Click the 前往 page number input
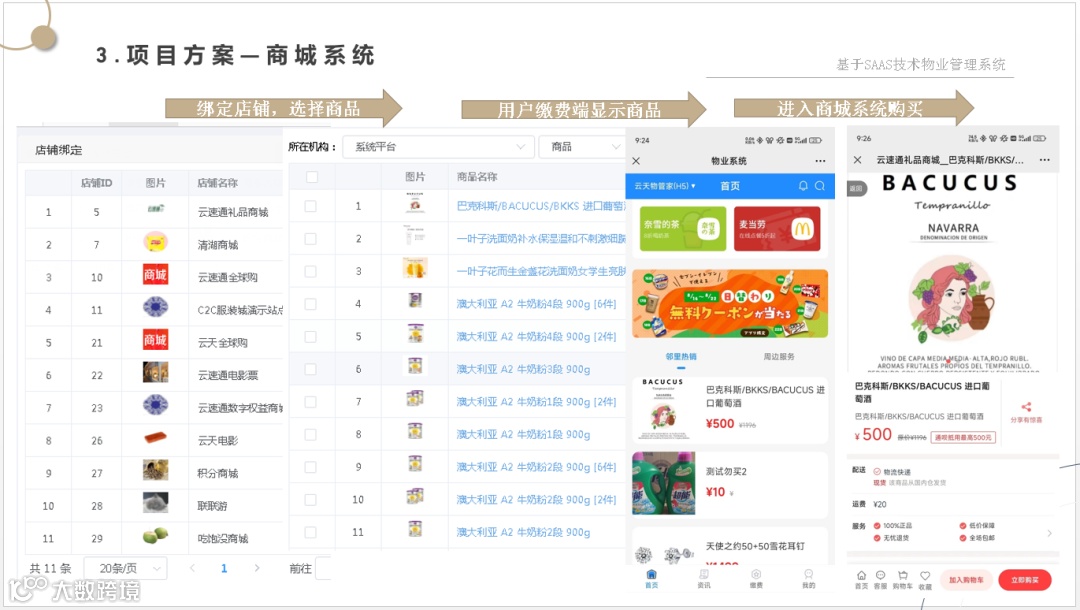The width and height of the screenshot is (1080, 610). click(324, 569)
